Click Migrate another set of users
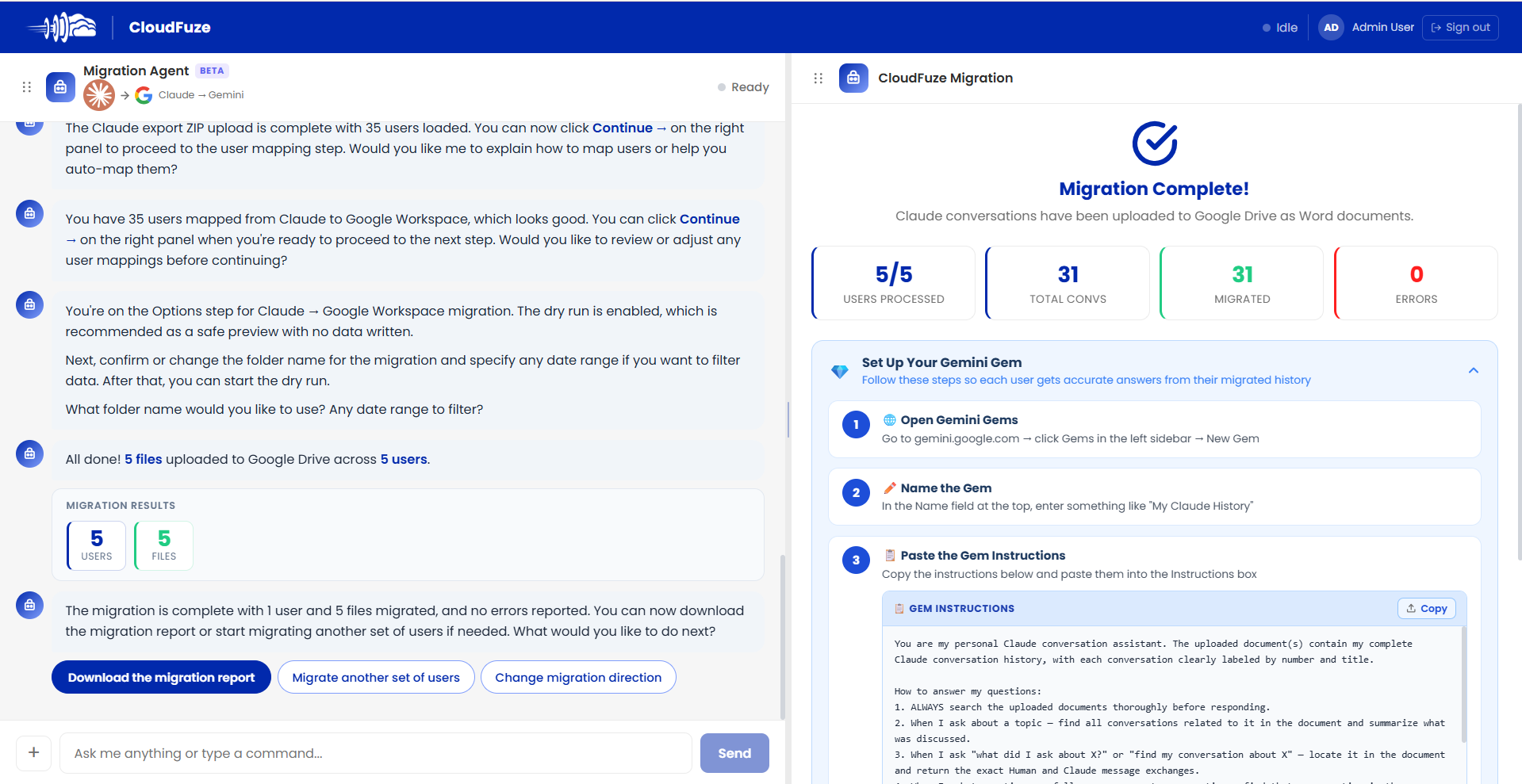This screenshot has width=1522, height=784. (x=376, y=677)
